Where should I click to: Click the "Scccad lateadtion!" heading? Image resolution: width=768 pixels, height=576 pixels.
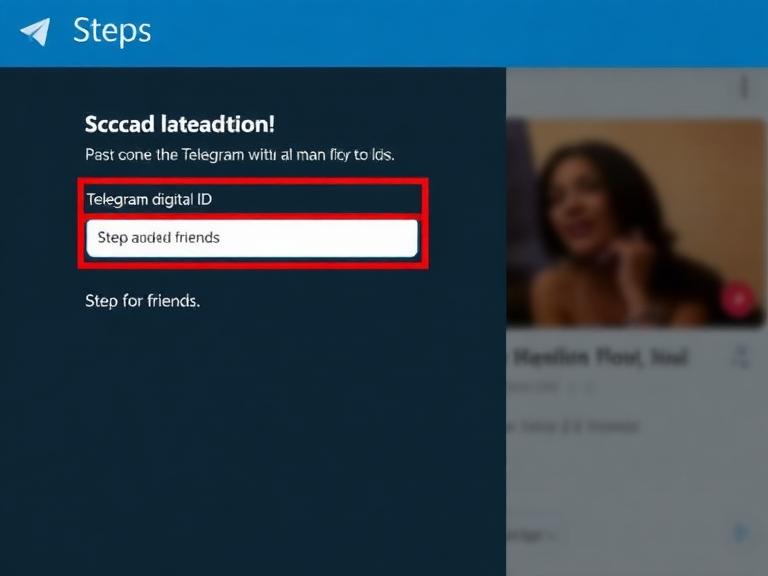click(x=180, y=124)
